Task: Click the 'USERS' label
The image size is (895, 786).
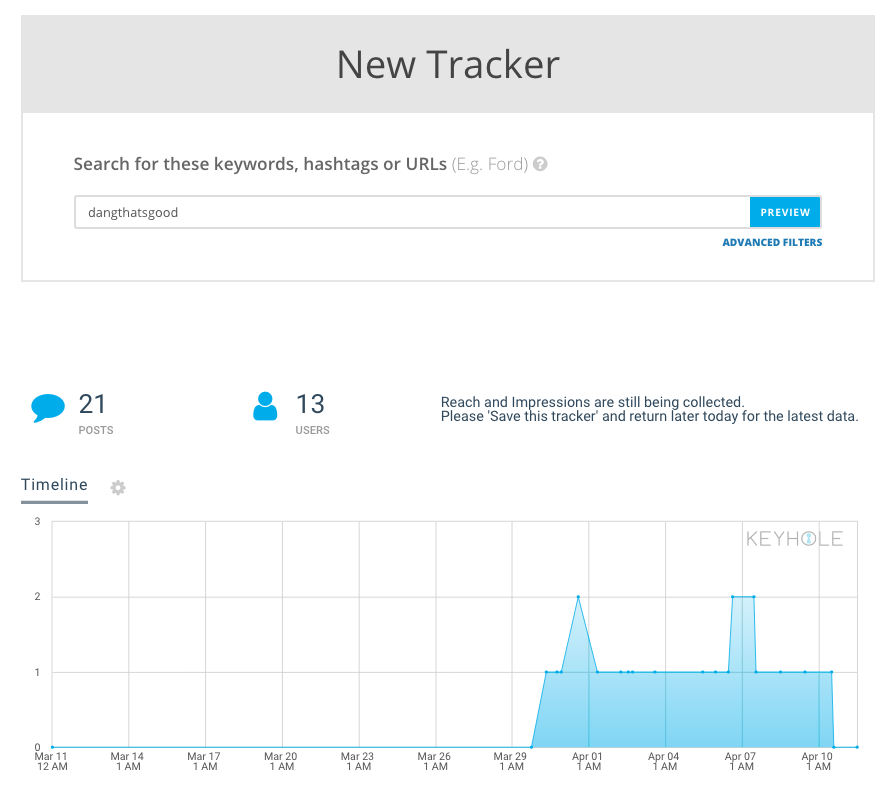Action: click(312, 430)
